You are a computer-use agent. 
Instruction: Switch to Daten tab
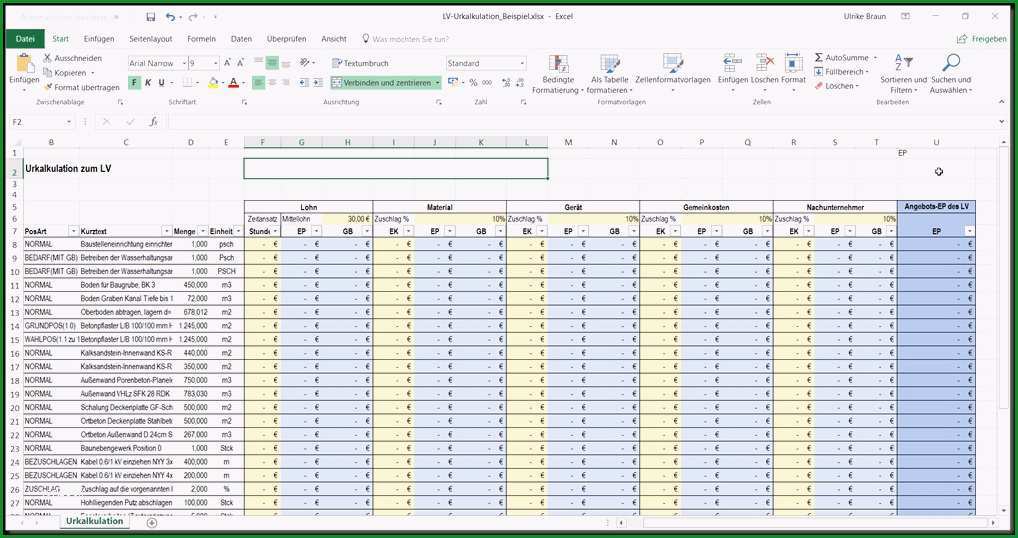tap(241, 39)
